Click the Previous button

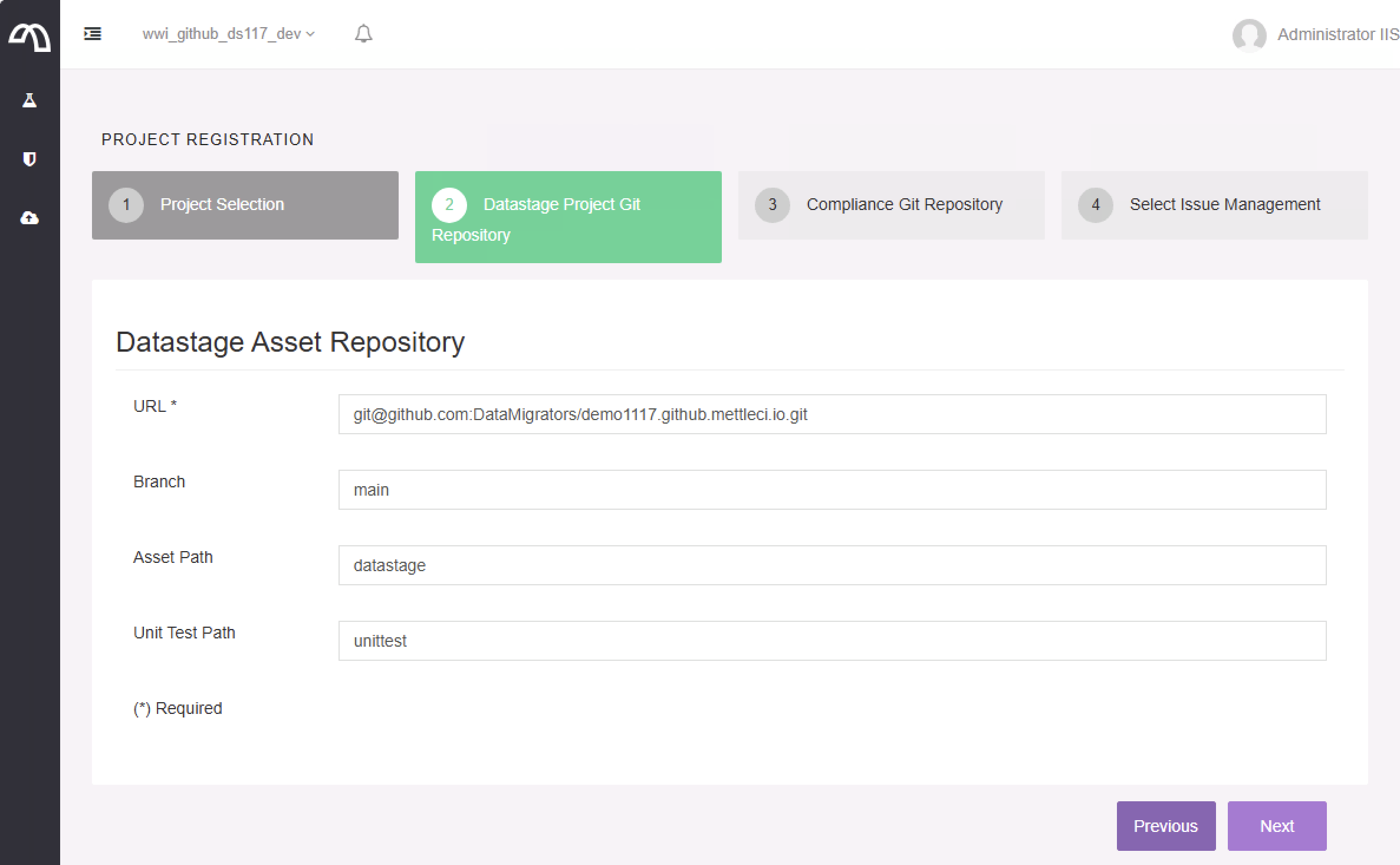click(x=1165, y=825)
